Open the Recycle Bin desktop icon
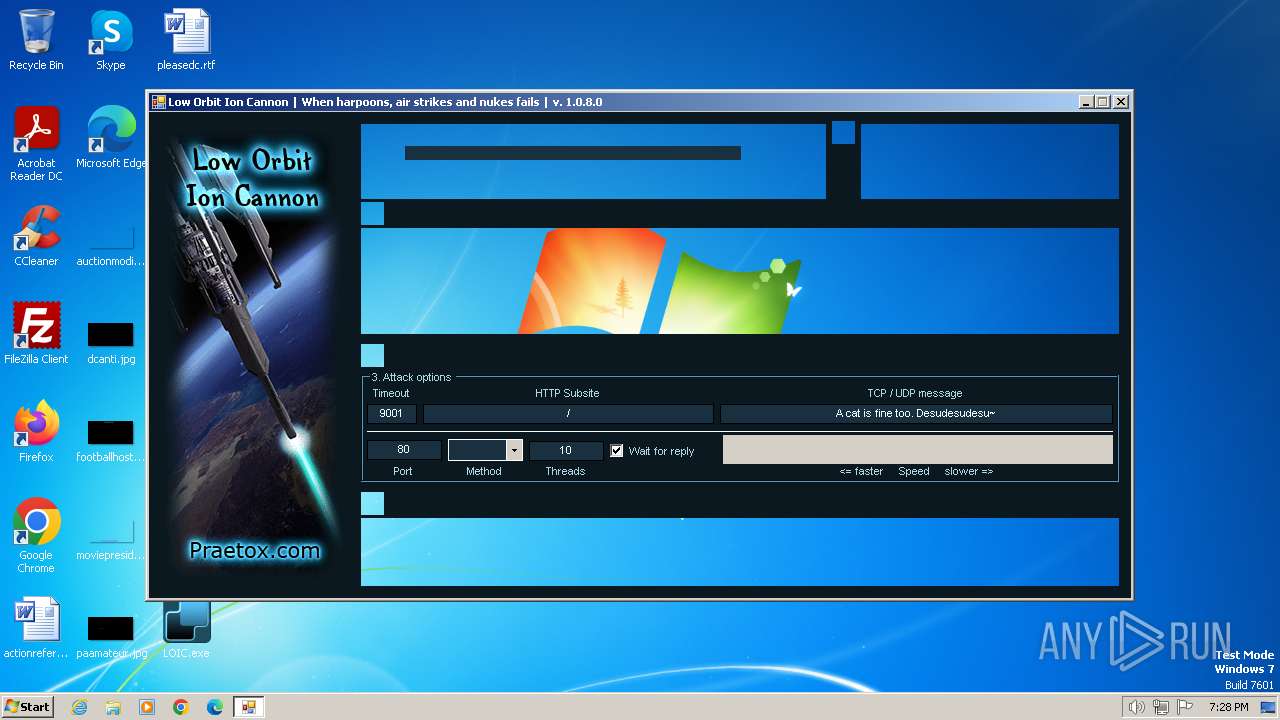Viewport: 1280px width, 720px height. [36, 40]
